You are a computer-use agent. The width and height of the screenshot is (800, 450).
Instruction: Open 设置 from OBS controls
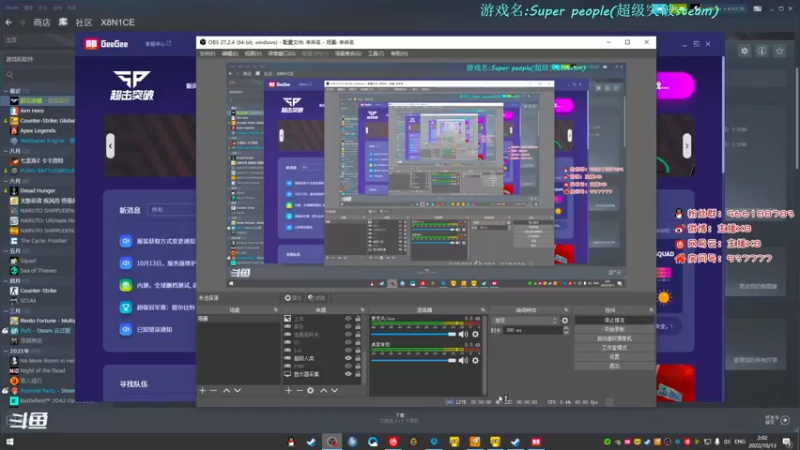click(x=614, y=357)
